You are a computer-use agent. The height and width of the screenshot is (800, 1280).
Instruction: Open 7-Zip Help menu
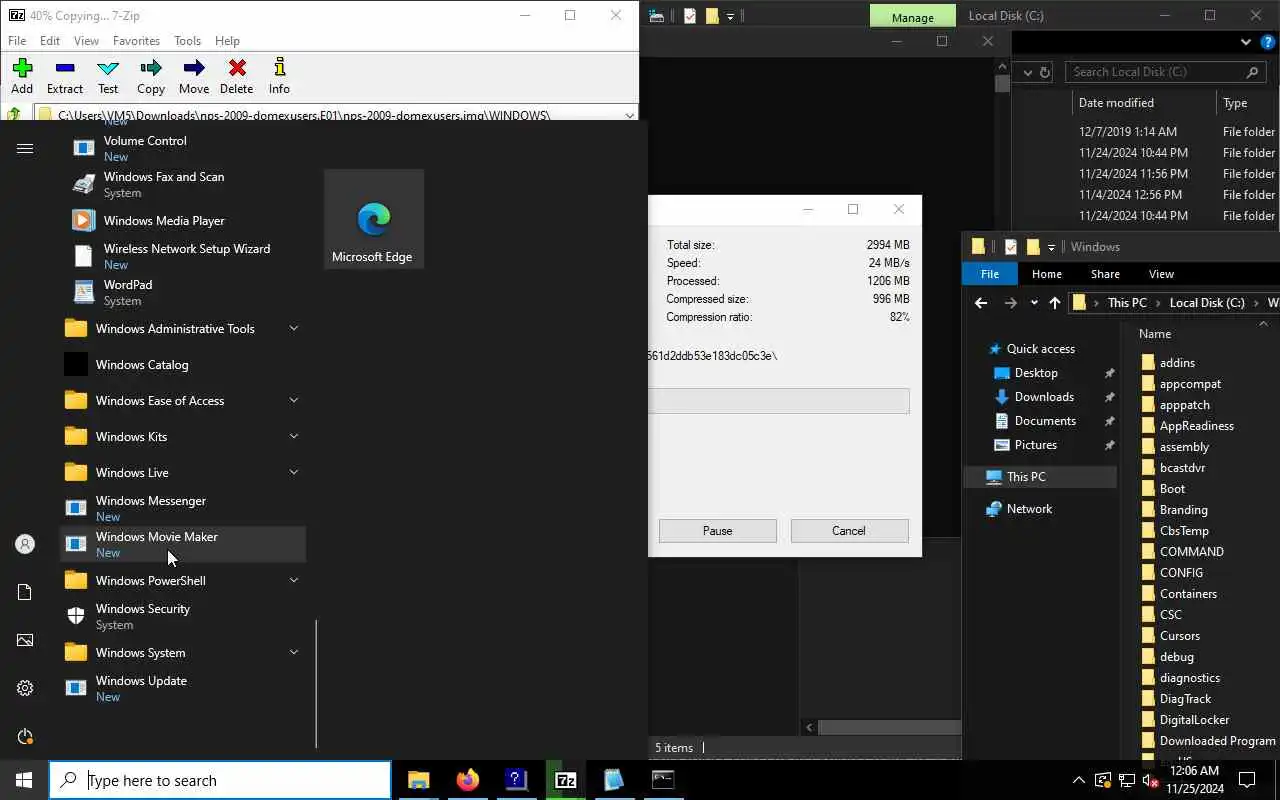point(227,41)
